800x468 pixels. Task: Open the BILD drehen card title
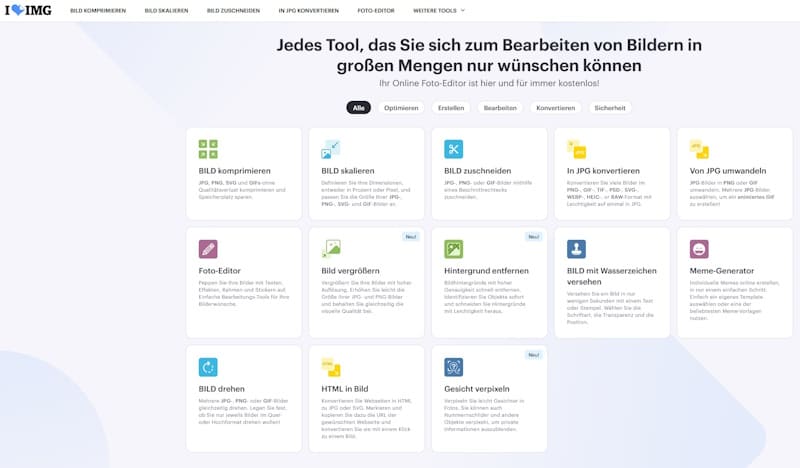tap(221, 389)
